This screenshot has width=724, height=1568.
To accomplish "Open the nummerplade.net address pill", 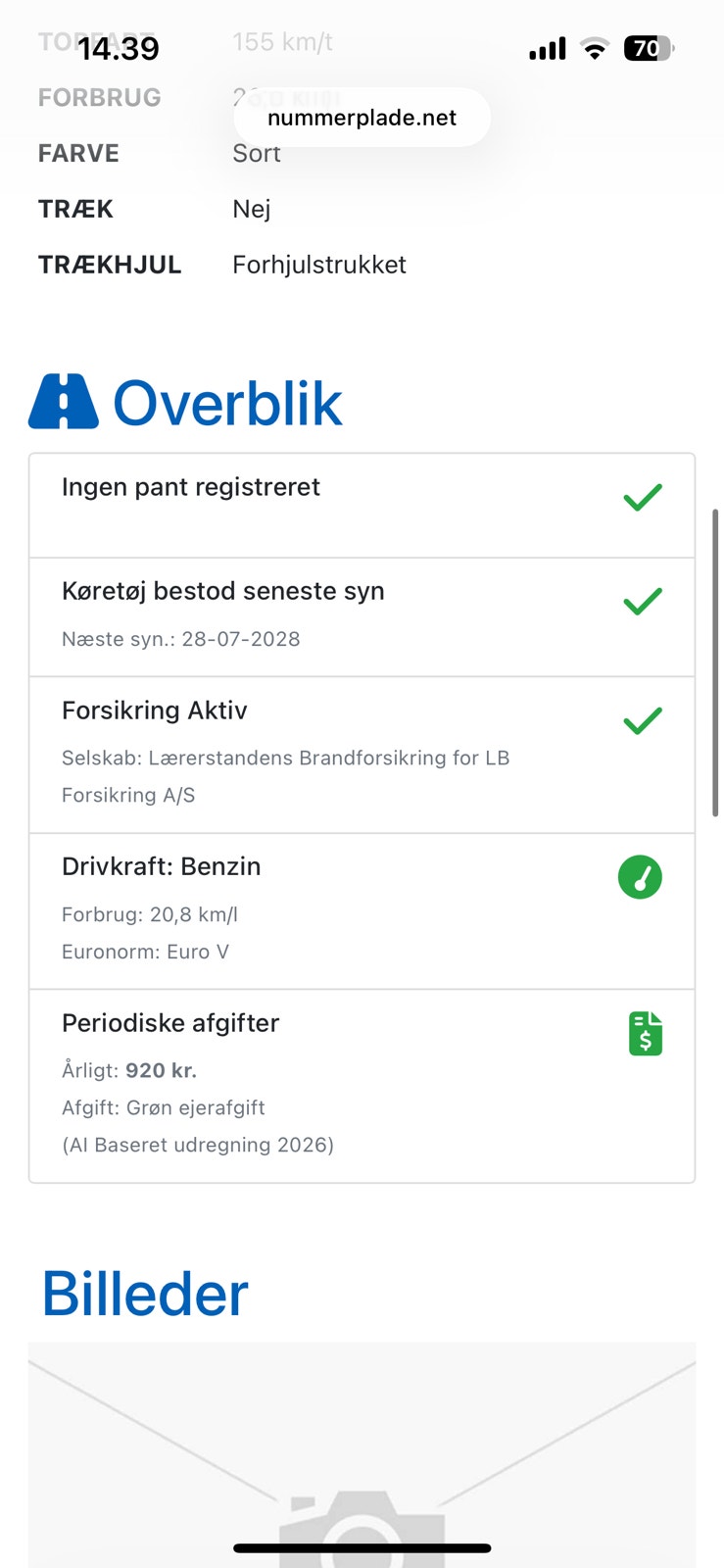I will click(x=362, y=118).
